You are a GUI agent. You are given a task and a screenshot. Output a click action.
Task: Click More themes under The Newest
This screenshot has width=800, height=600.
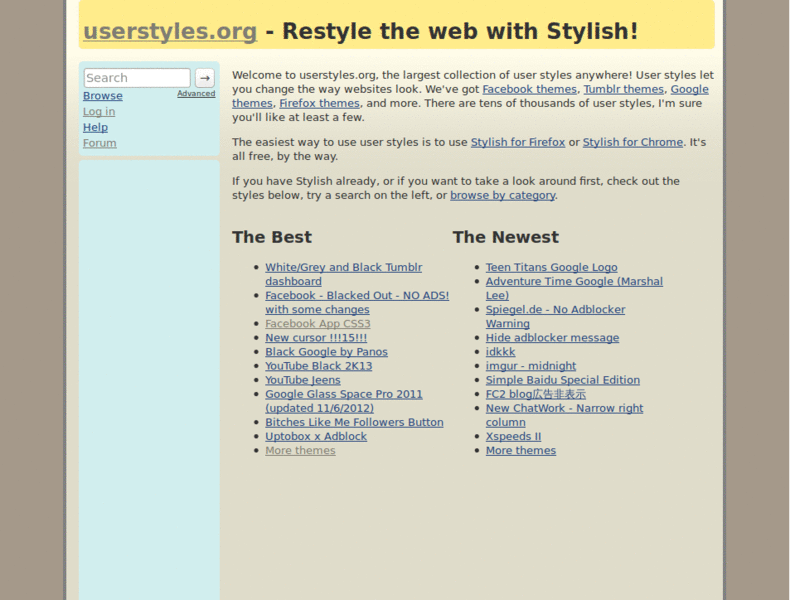point(521,451)
